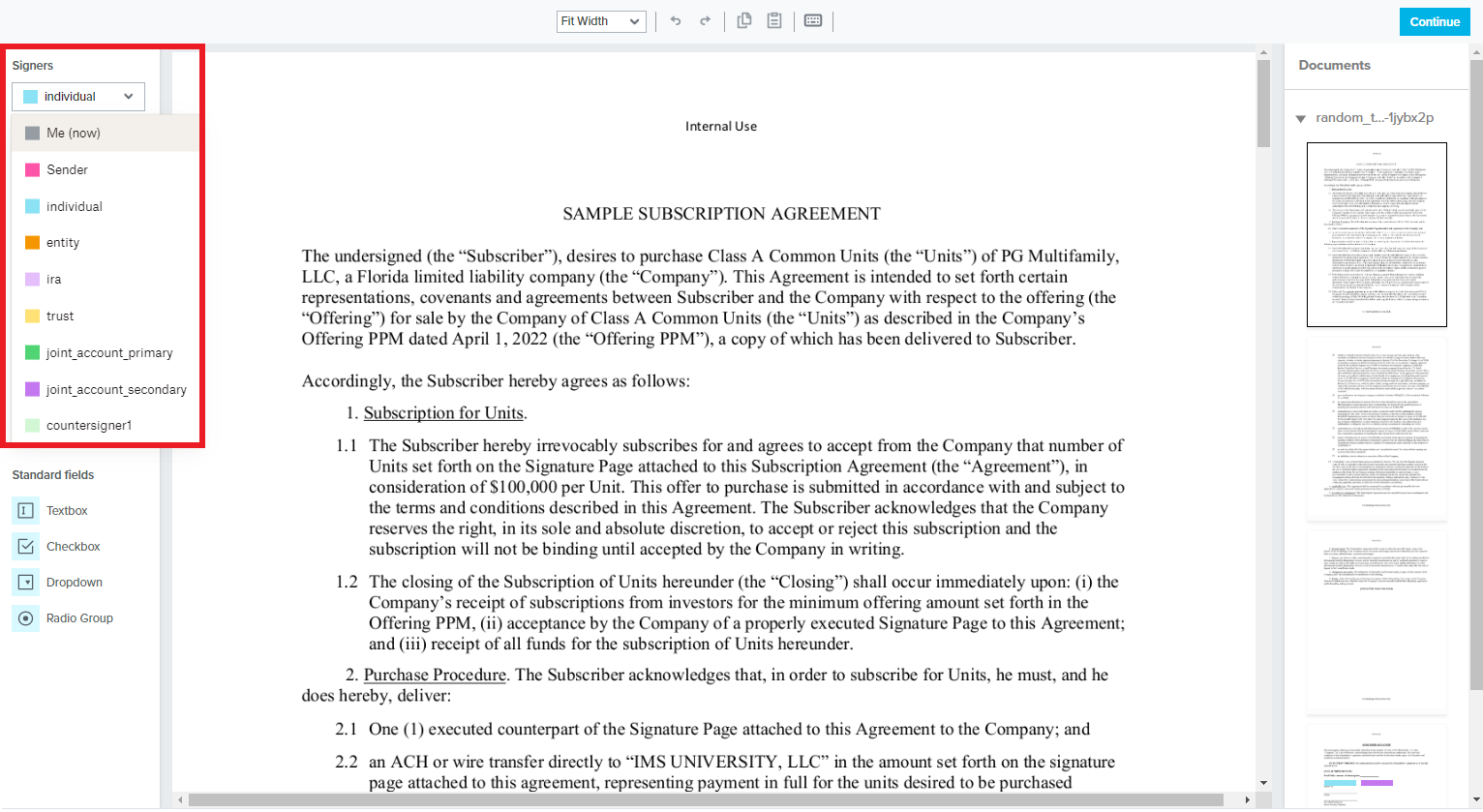Viewport: 1483px width, 812px height.
Task: Open fourth page thumbnail with colored fields
Action: click(1377, 765)
